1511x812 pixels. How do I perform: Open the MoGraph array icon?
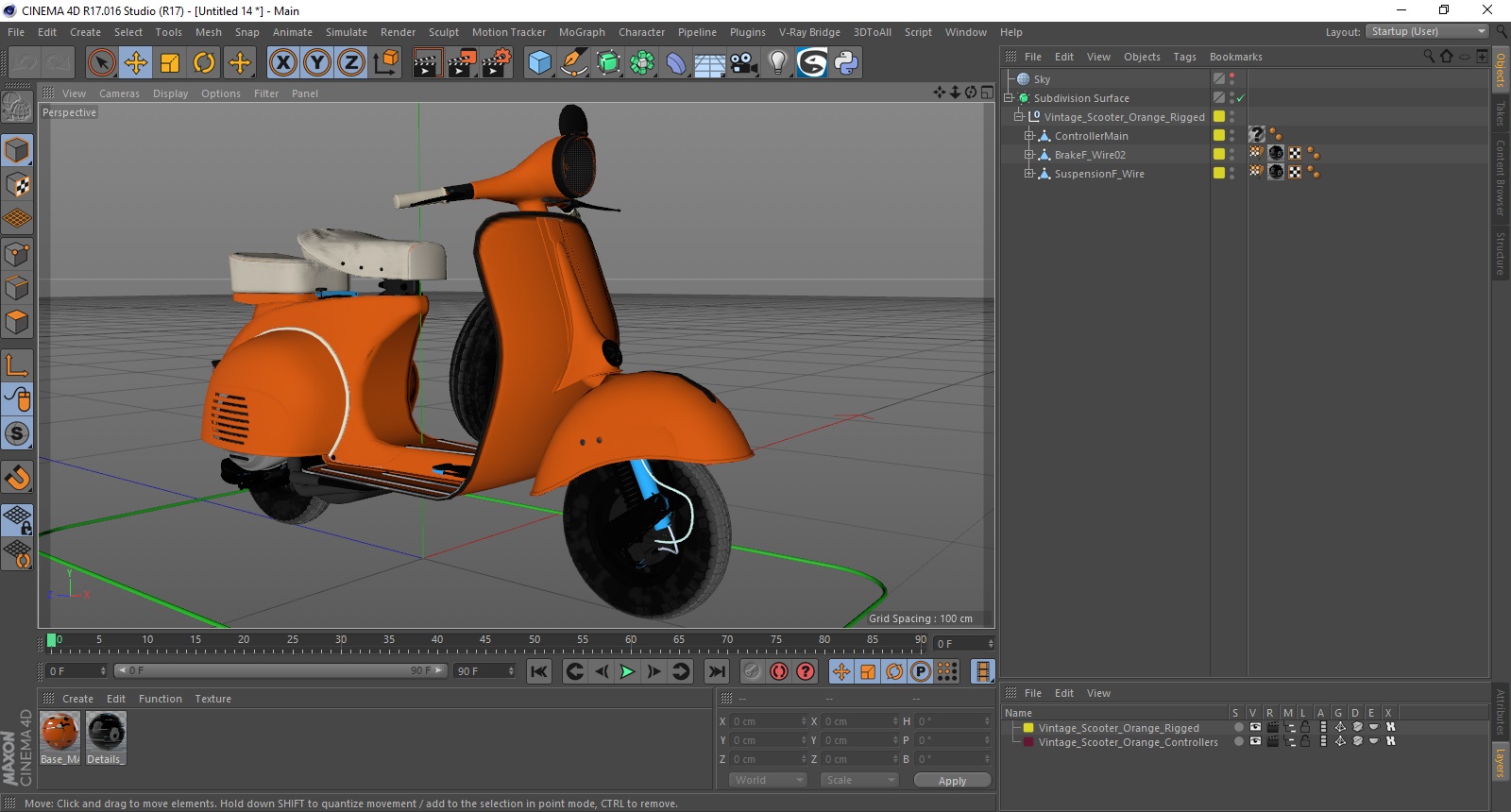click(642, 63)
